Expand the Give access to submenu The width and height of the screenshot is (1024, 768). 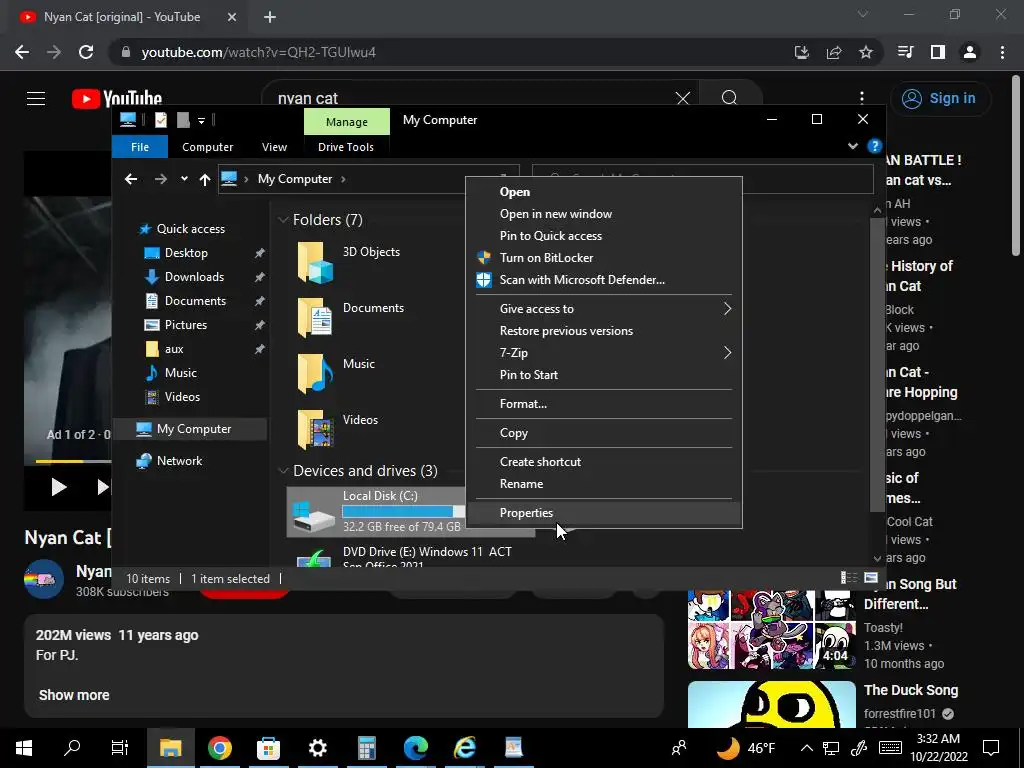coord(727,309)
